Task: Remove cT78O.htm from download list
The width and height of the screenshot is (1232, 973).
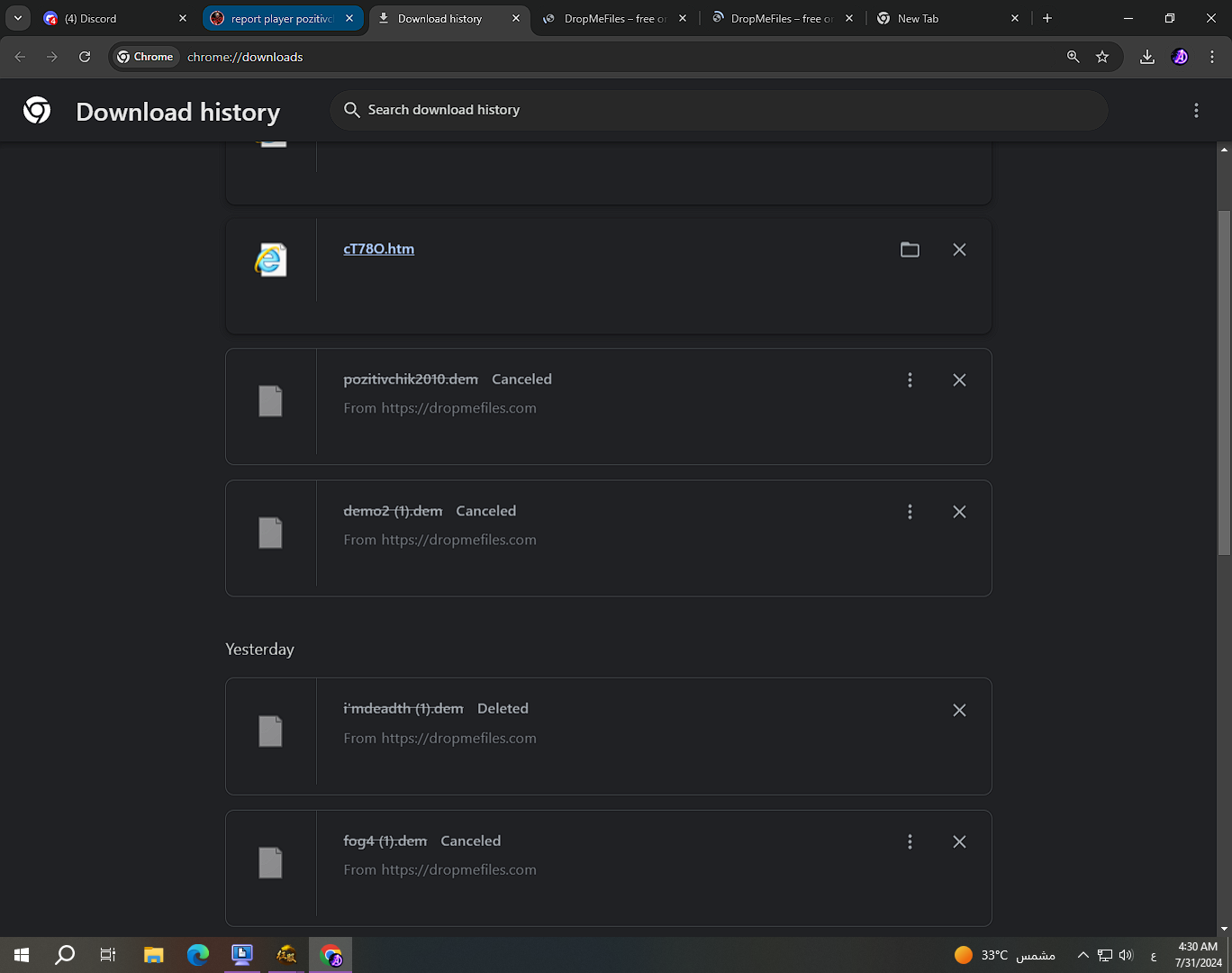Action: click(959, 250)
